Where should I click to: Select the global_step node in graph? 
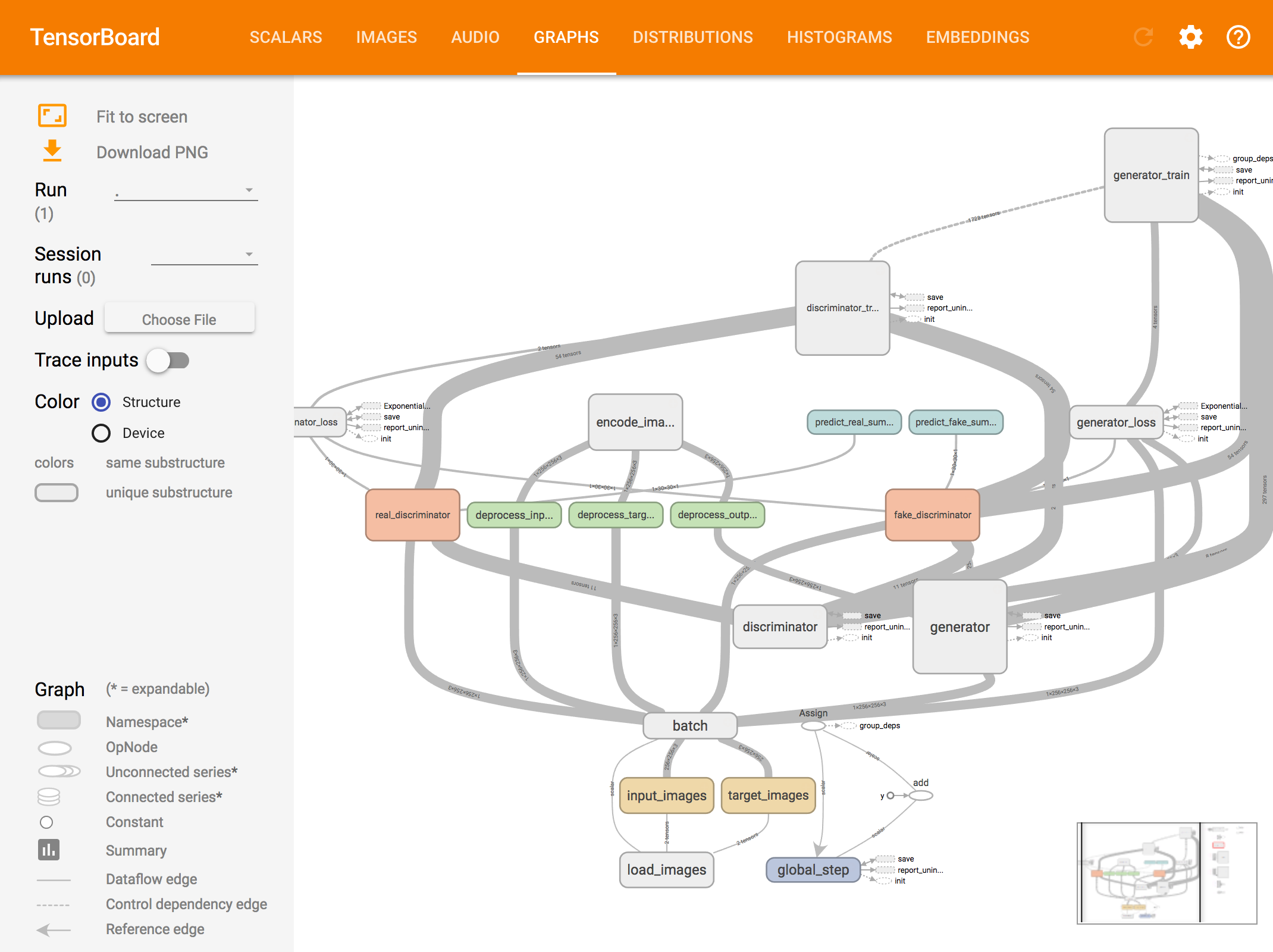(x=813, y=870)
